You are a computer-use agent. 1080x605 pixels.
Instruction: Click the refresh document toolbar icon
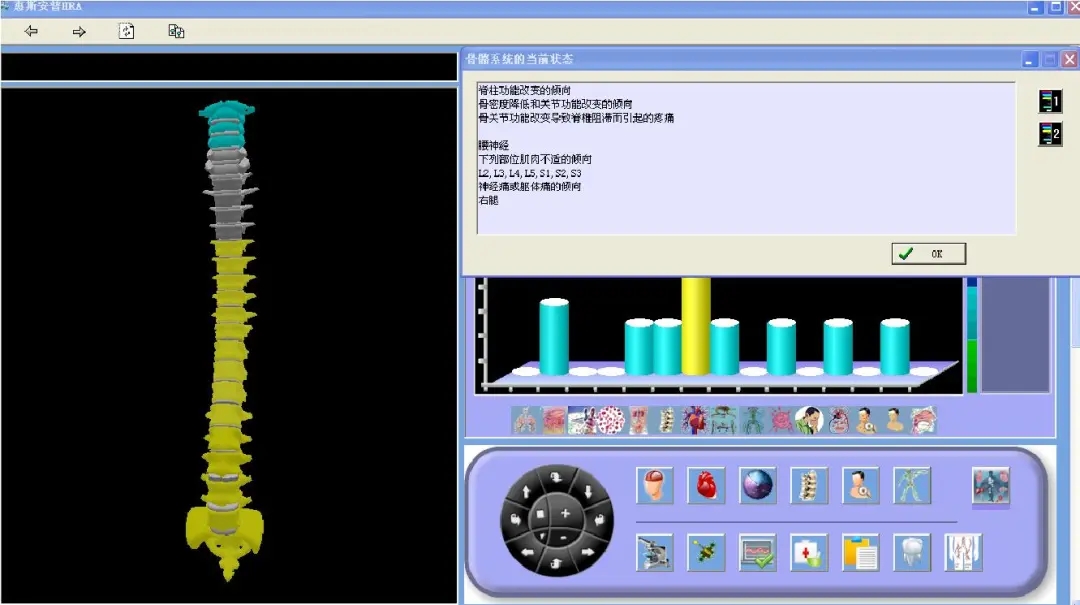click(x=127, y=31)
